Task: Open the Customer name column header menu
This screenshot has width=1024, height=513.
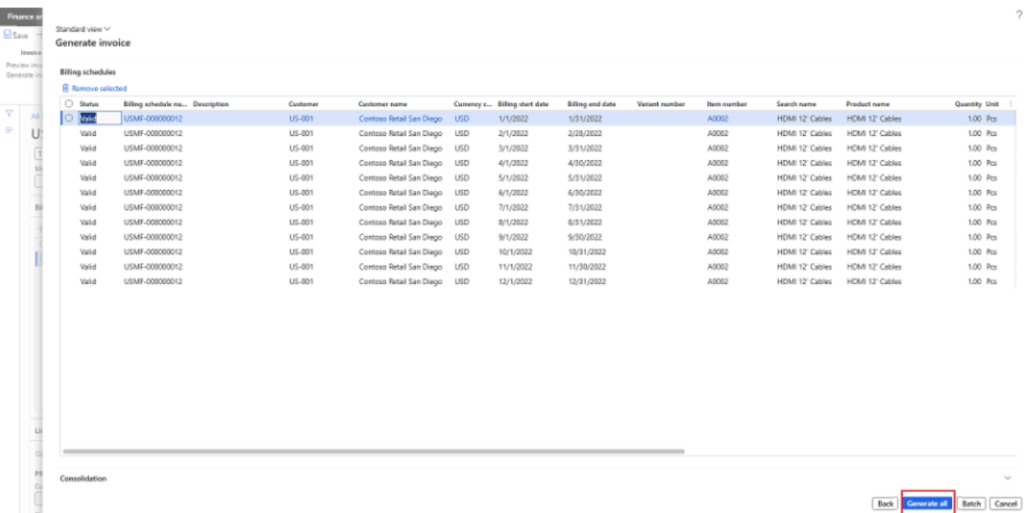Action: (382, 103)
